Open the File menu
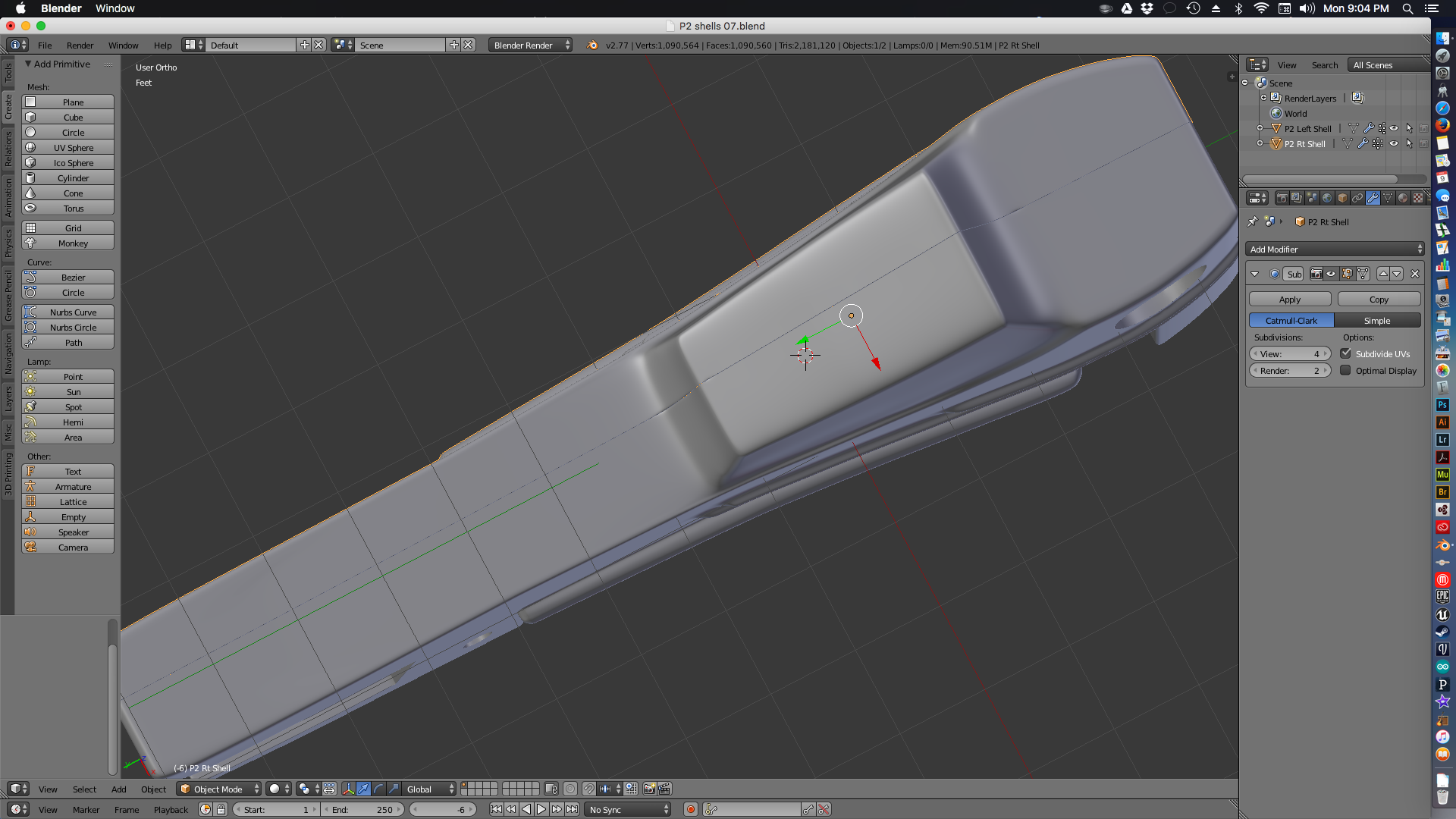Screen dimensions: 1456x819 pyautogui.click(x=45, y=45)
